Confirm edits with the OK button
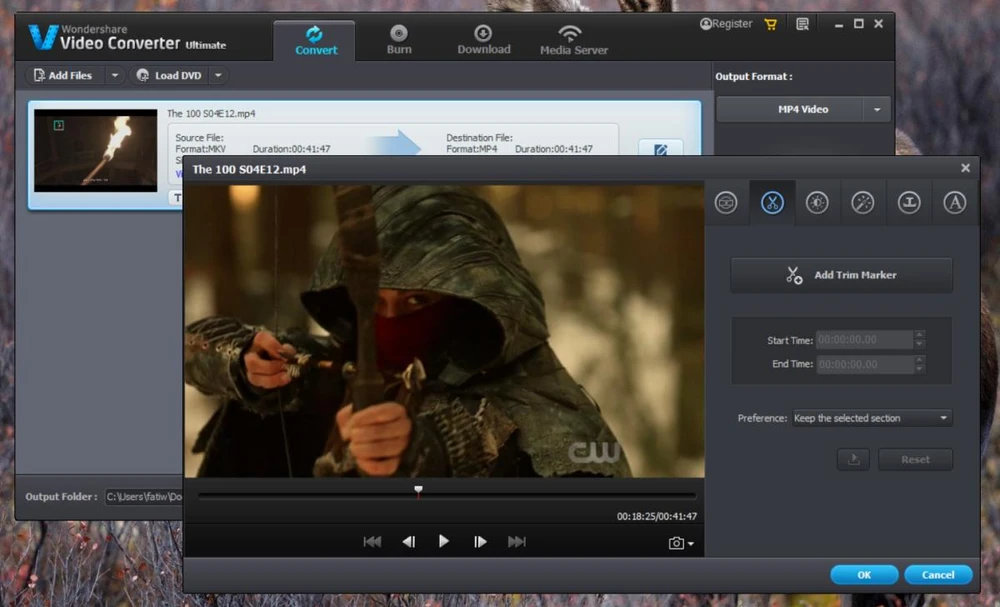Screen dimensions: 1000x607 [863, 574]
